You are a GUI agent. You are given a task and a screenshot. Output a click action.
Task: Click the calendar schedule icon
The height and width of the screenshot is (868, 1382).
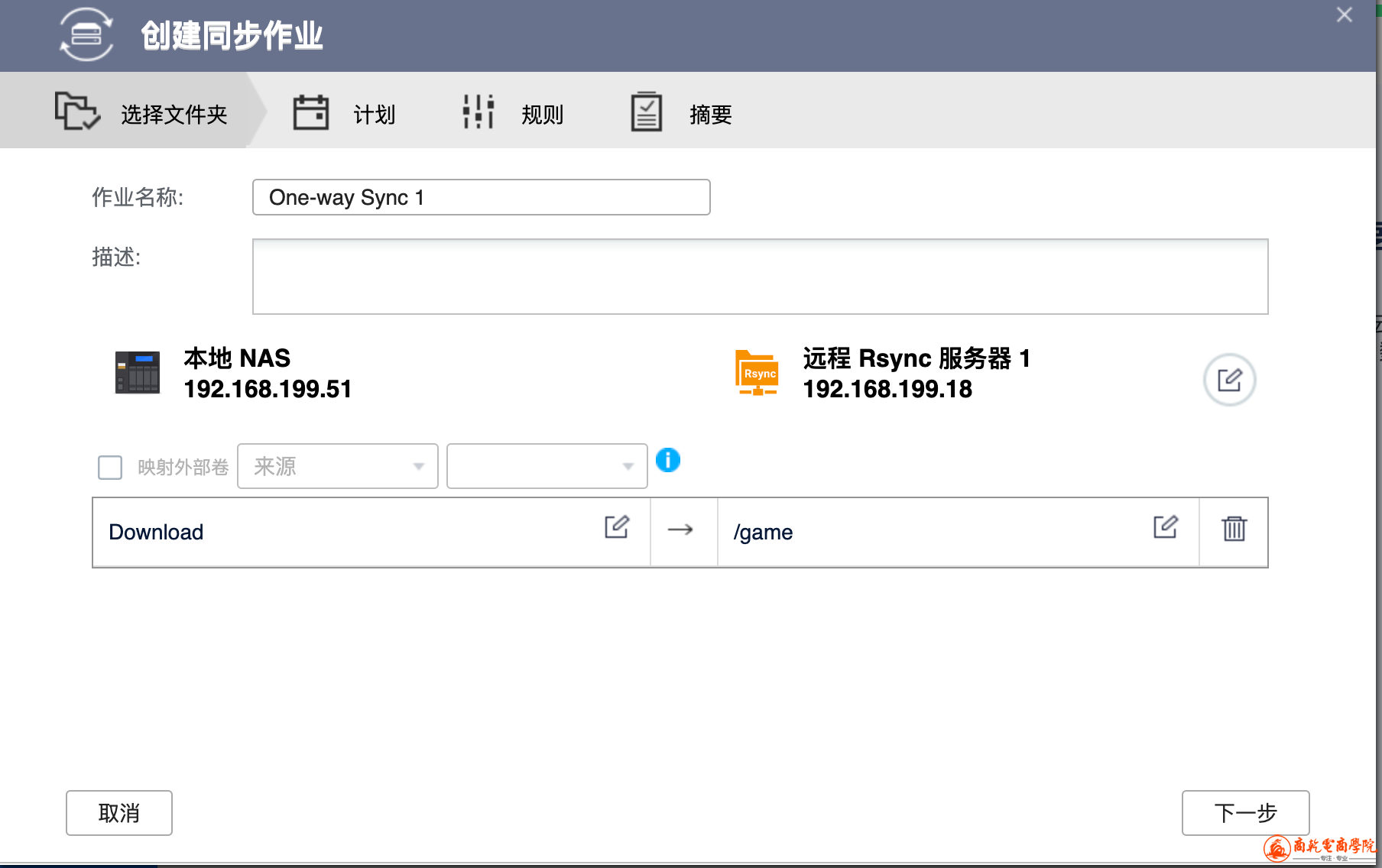(x=311, y=112)
